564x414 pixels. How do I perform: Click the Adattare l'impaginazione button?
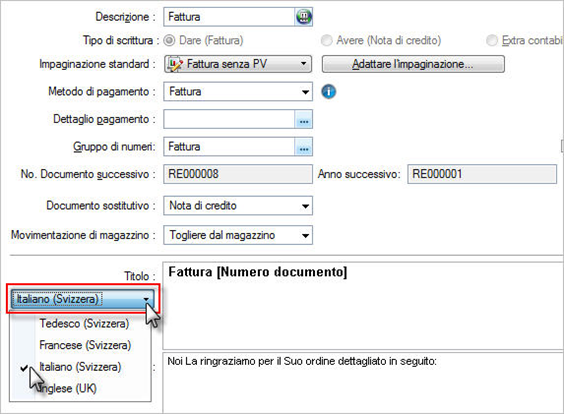click(413, 64)
